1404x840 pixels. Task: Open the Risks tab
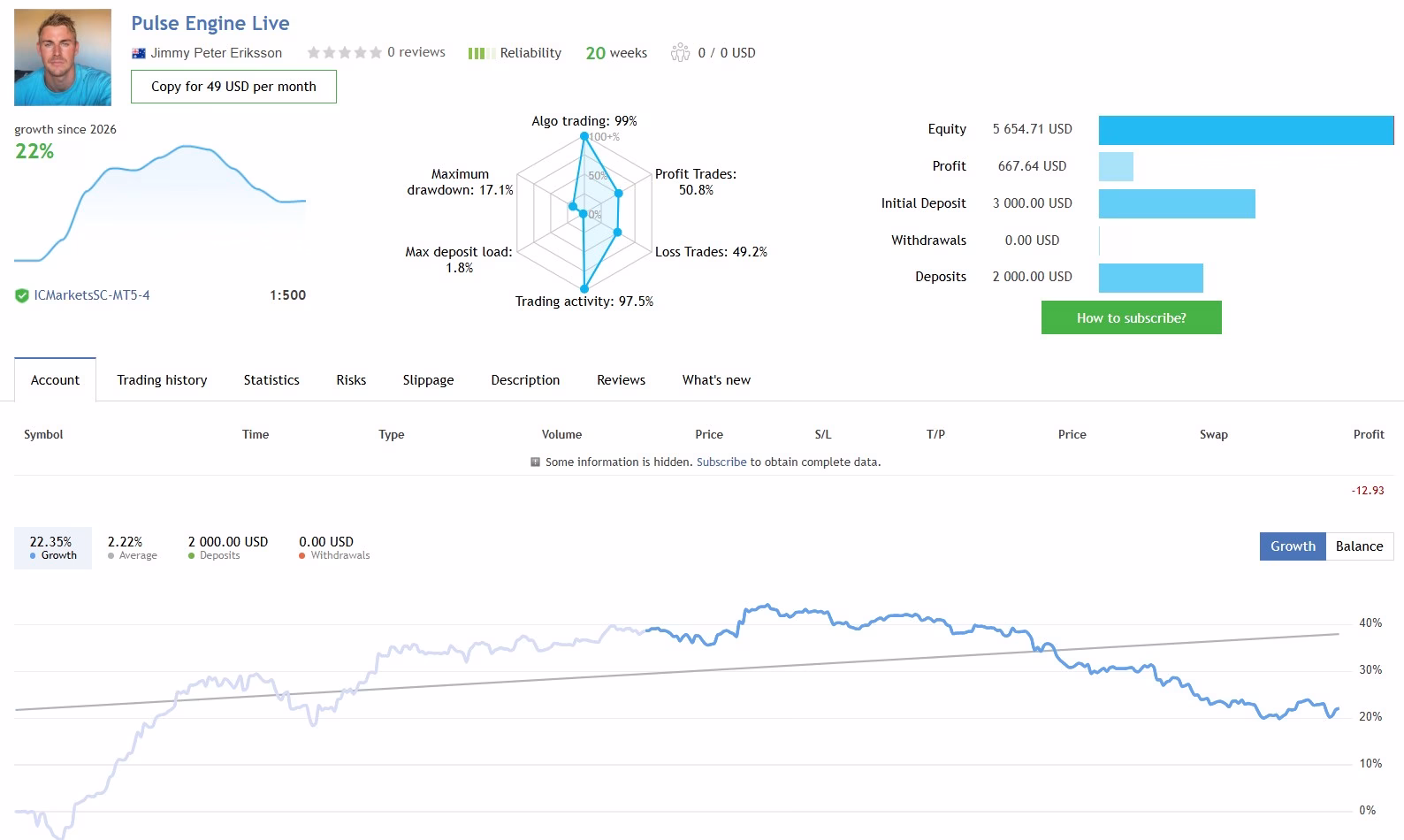pyautogui.click(x=351, y=380)
